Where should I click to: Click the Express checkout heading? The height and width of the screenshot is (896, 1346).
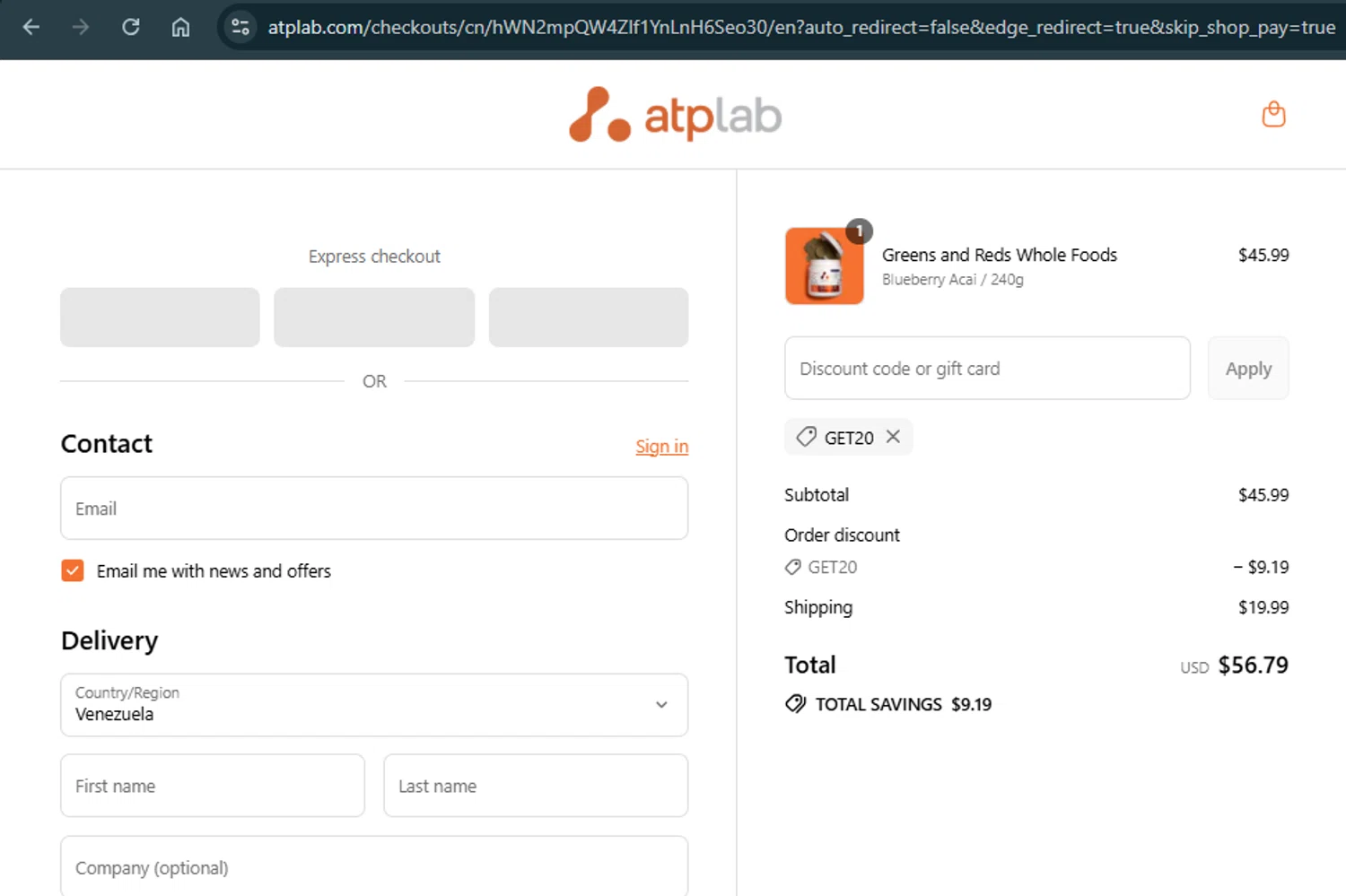point(374,257)
